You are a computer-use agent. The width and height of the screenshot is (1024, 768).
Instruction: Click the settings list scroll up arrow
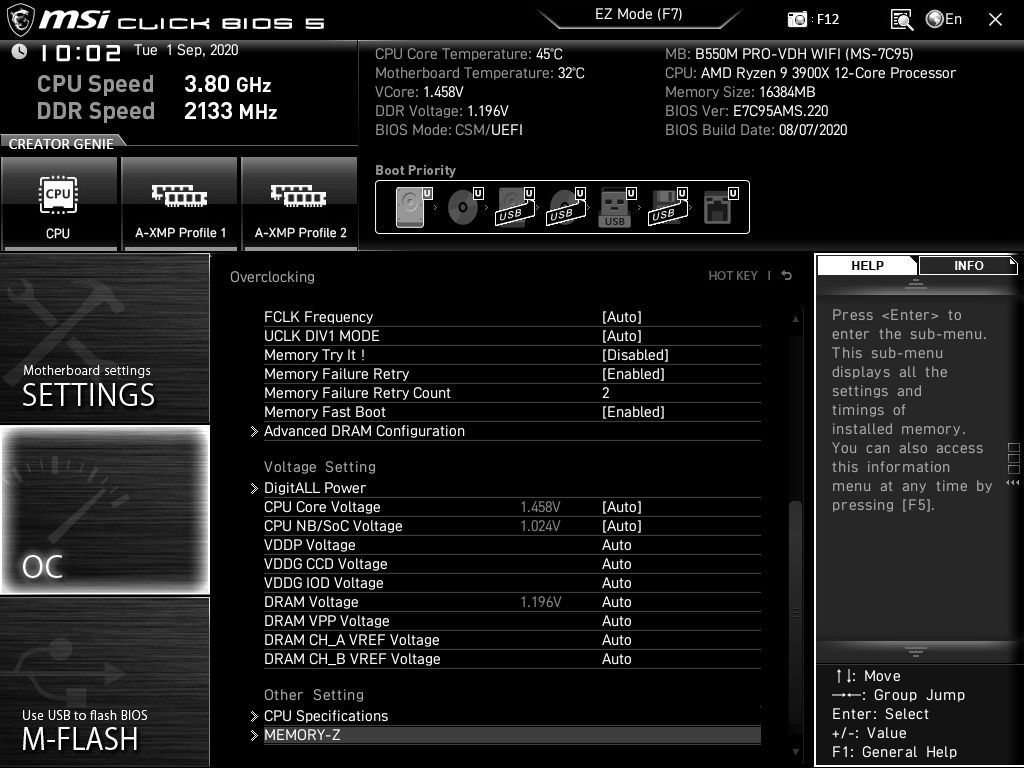[x=795, y=319]
